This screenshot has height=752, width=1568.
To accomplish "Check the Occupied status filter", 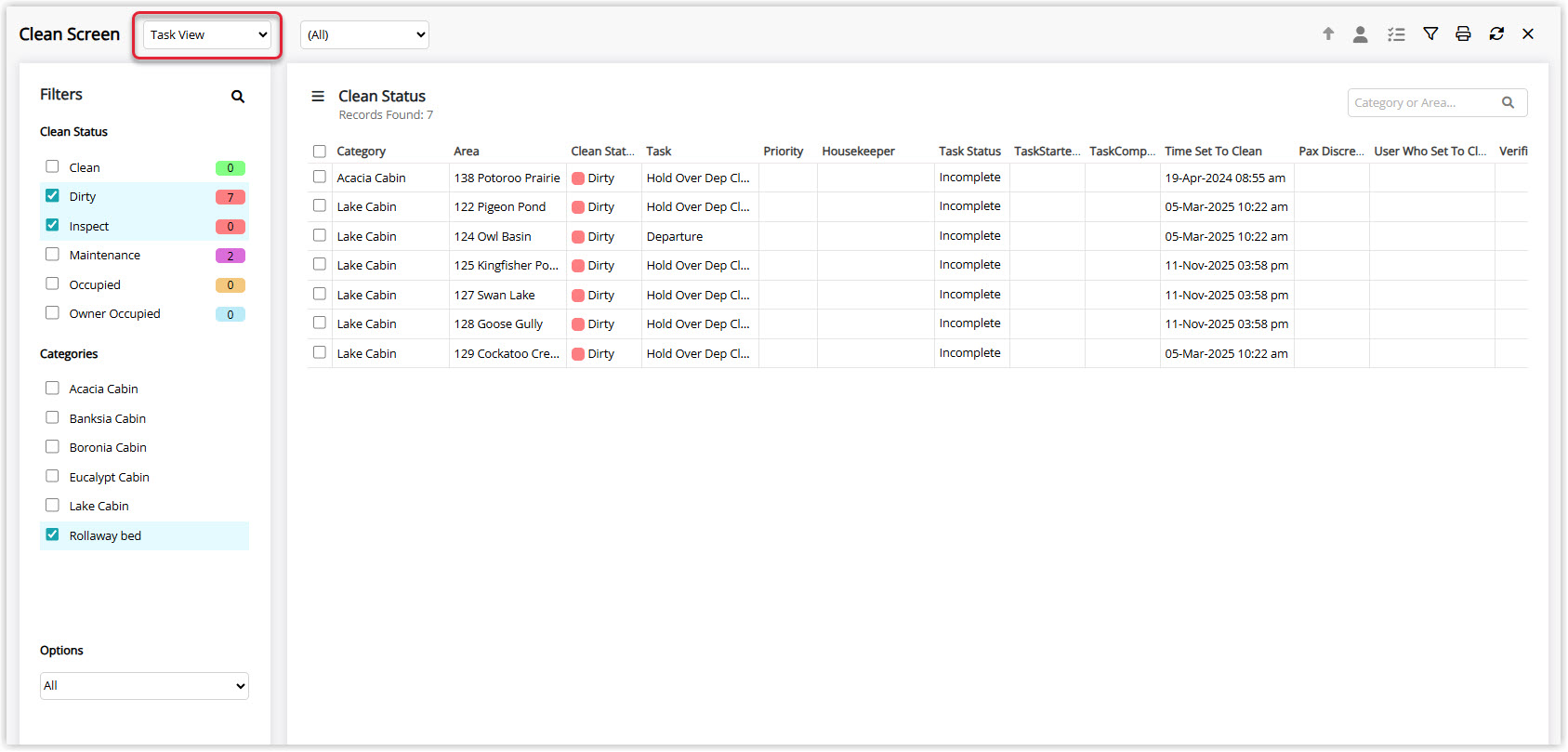I will point(52,284).
